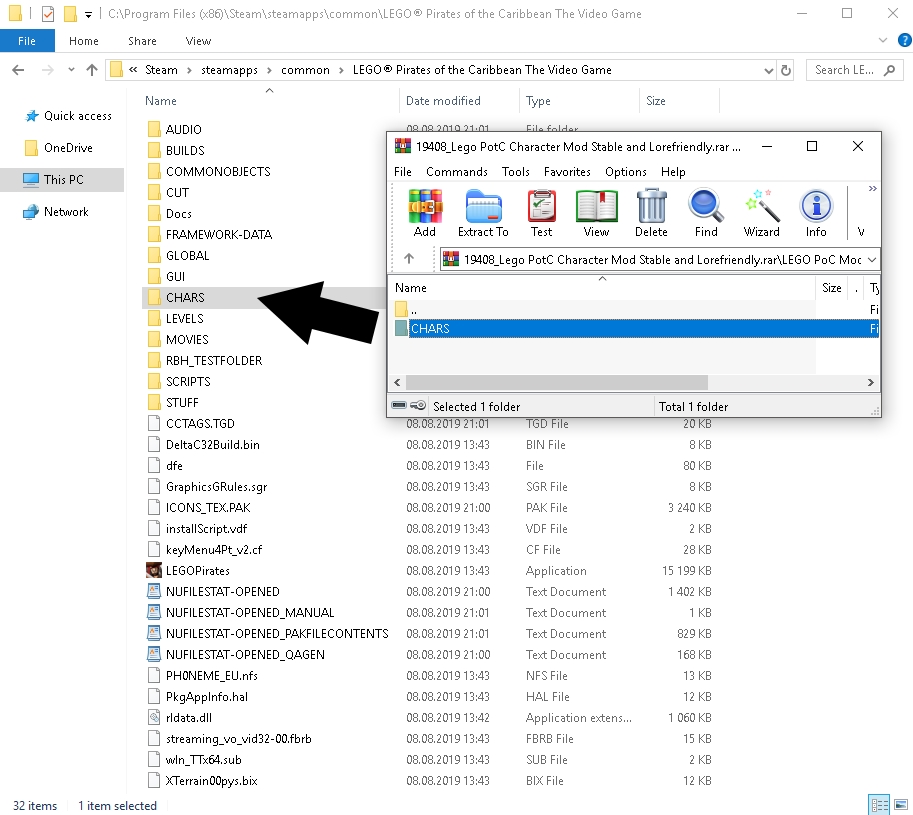The height and width of the screenshot is (815, 913).
Task: Click the Find magnifier icon in WinRAR
Action: coord(706,213)
